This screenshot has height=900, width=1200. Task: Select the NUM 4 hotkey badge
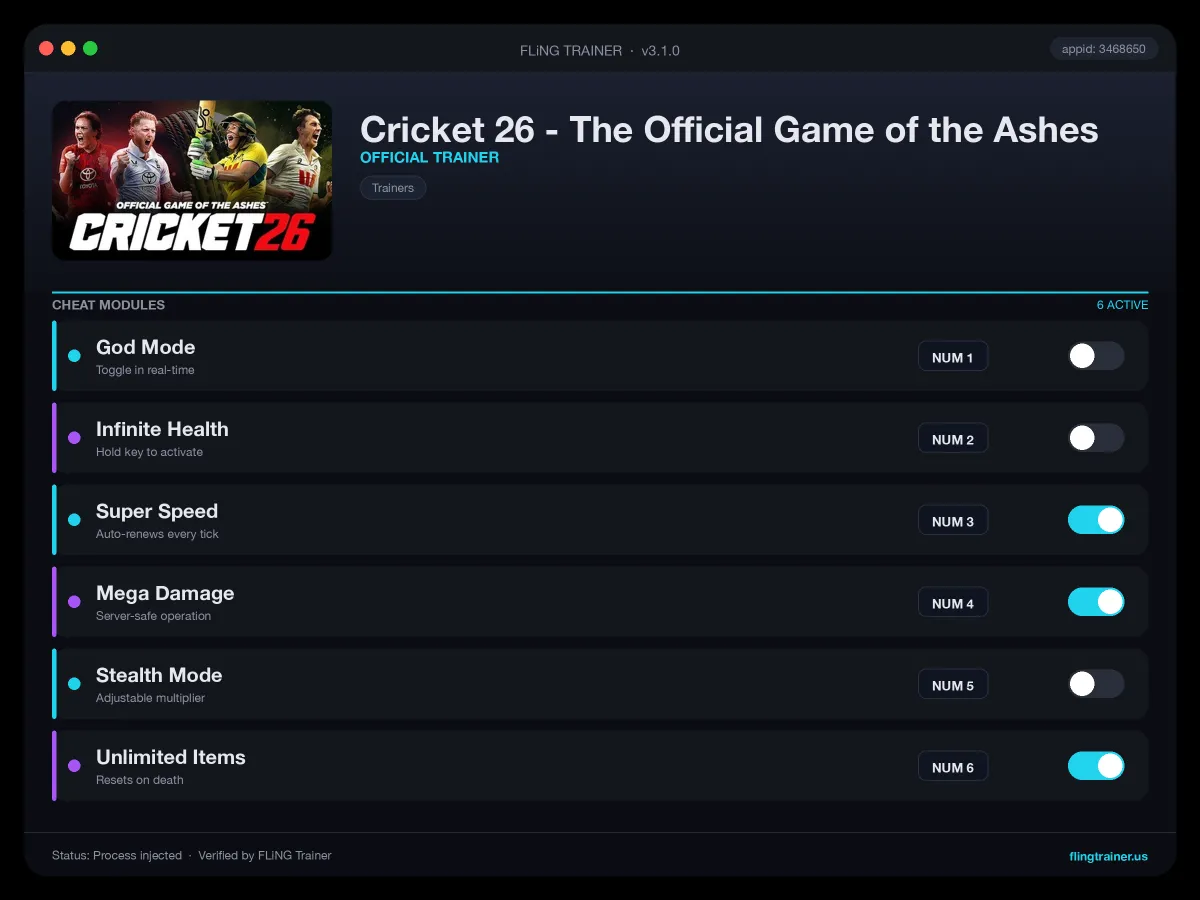953,603
